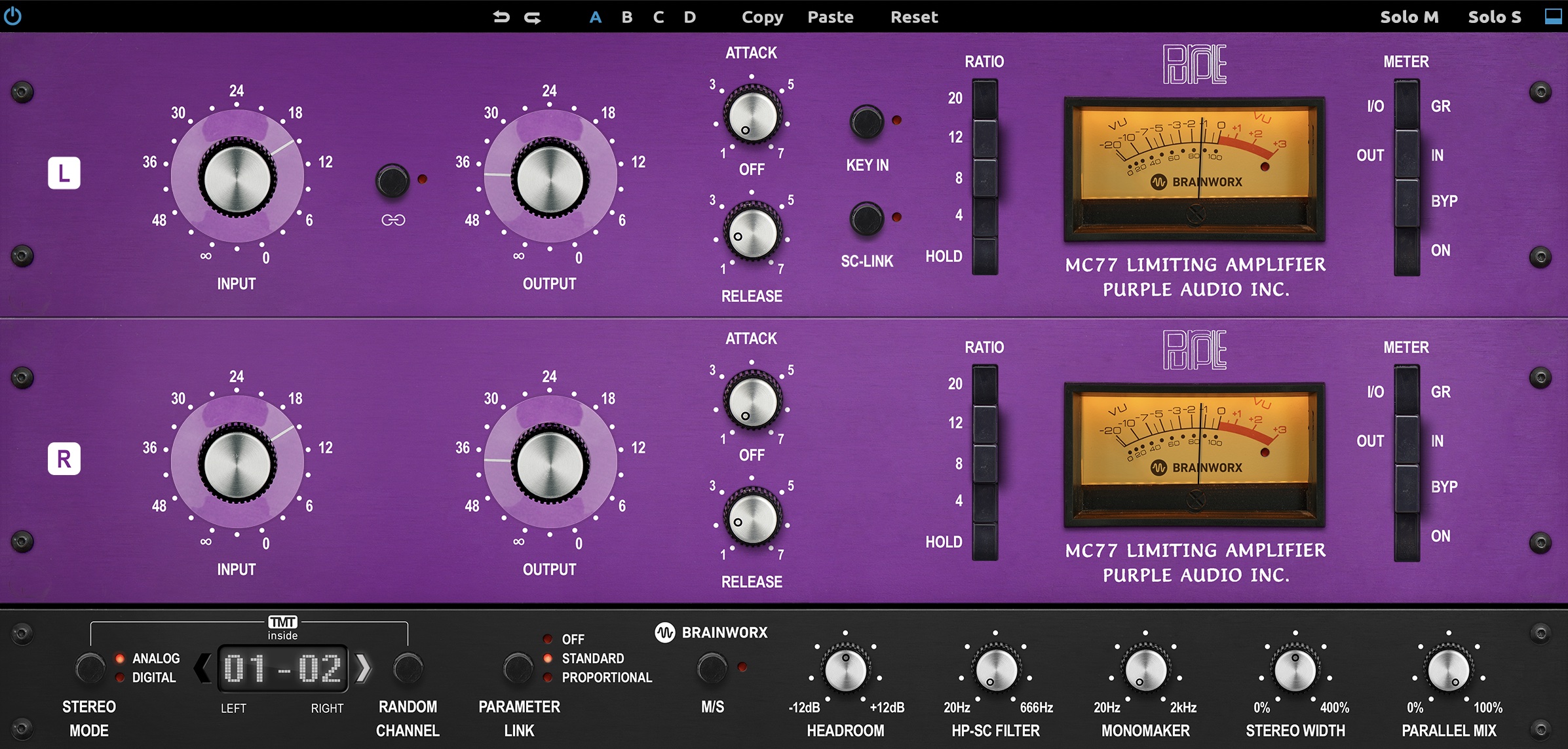The width and height of the screenshot is (1568, 749).
Task: Click the top unit Purple logo
Action: point(1195,64)
